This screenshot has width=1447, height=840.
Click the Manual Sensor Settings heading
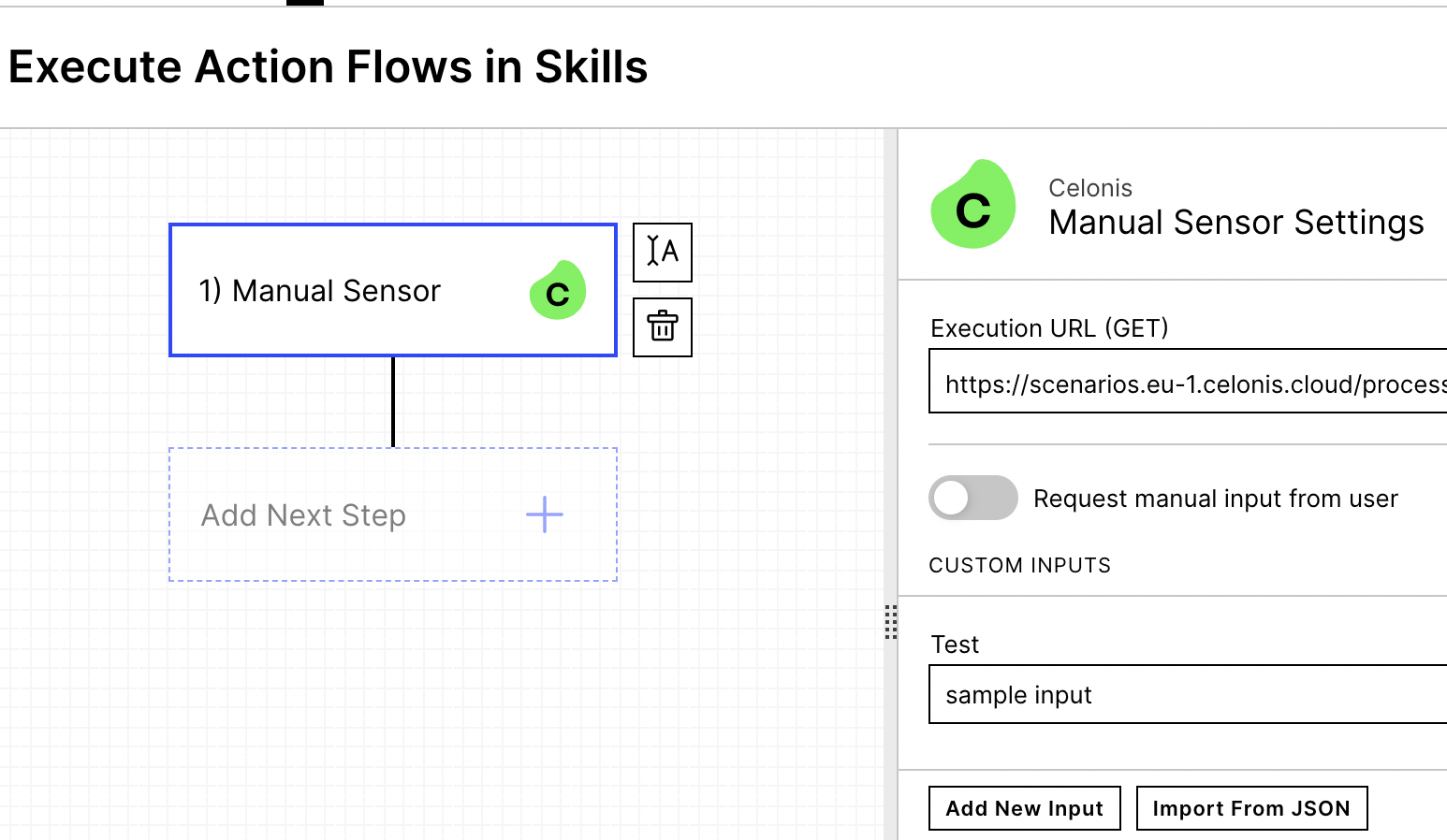1236,223
